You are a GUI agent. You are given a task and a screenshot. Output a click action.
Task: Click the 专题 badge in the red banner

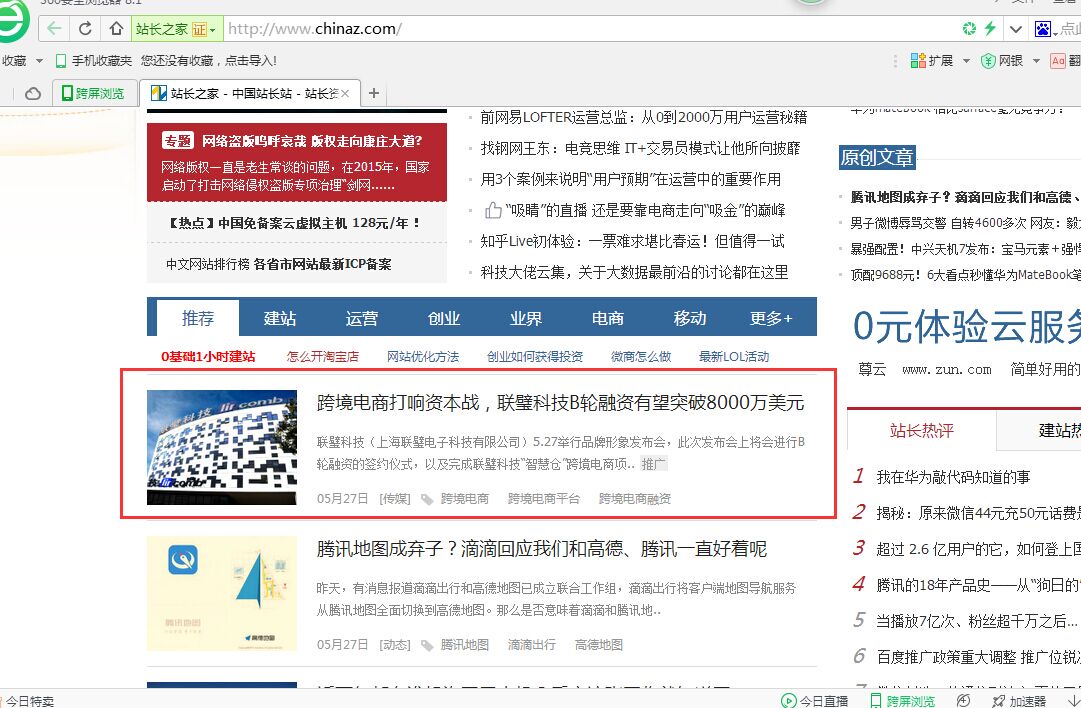[178, 141]
